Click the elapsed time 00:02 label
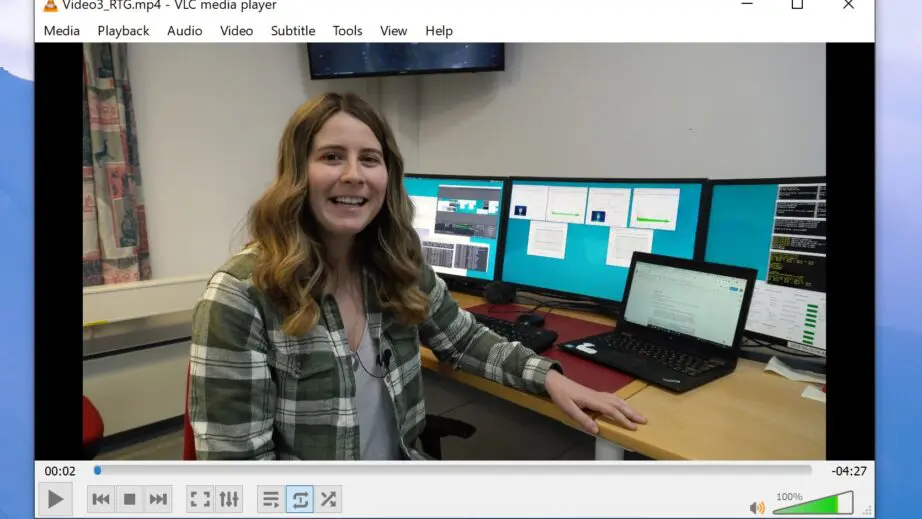This screenshot has width=922, height=519. 60,471
